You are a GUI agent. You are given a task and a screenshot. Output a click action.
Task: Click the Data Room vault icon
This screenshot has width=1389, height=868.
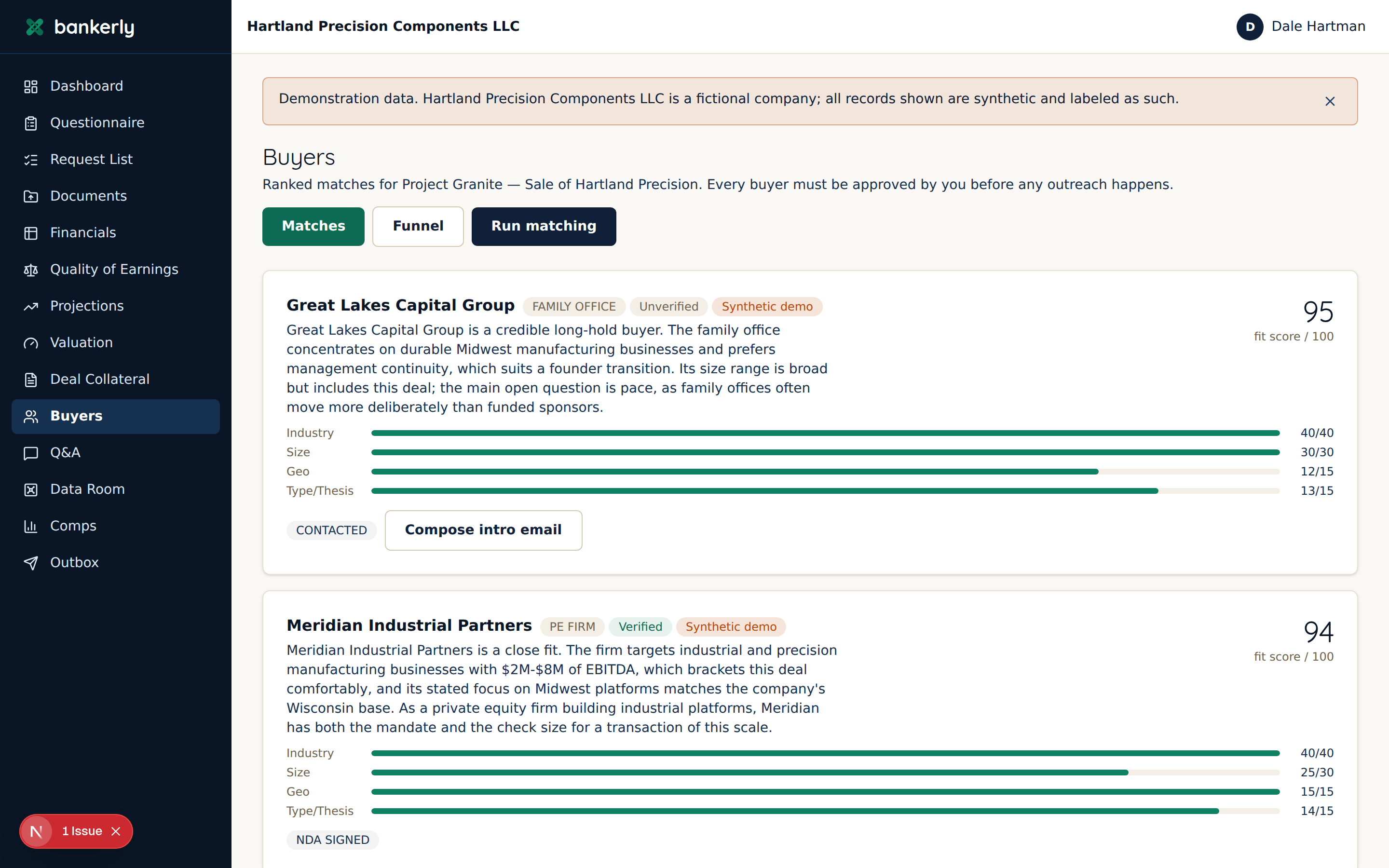(x=31, y=489)
